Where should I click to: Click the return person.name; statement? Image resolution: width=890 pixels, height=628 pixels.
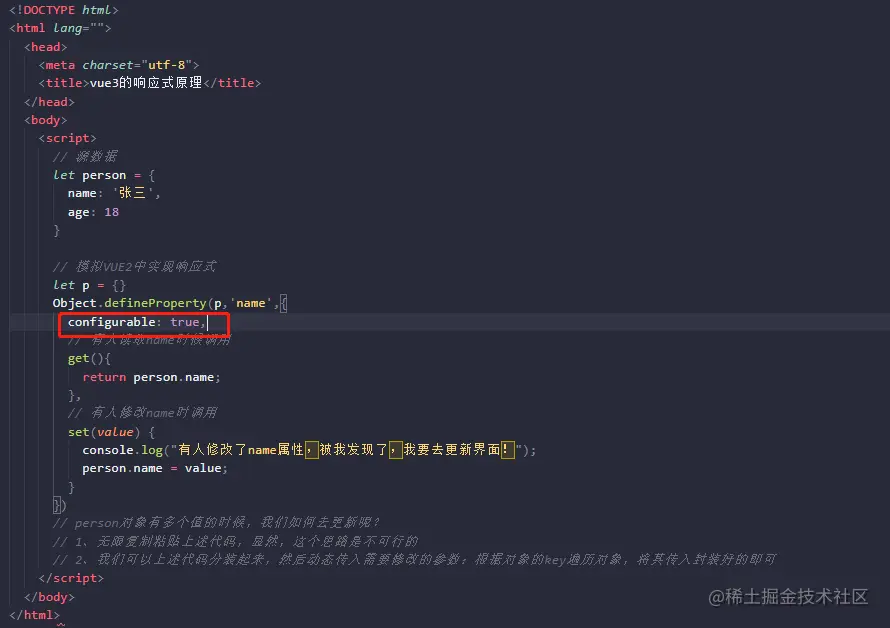(151, 378)
